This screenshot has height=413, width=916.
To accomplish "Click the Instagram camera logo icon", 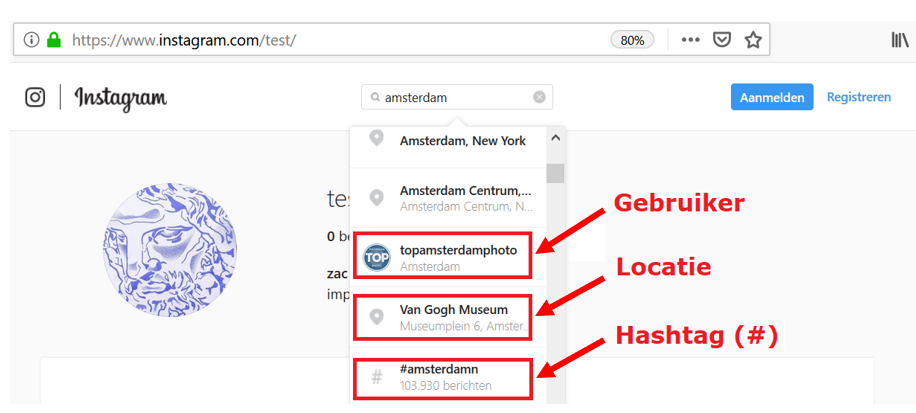I will (35, 97).
